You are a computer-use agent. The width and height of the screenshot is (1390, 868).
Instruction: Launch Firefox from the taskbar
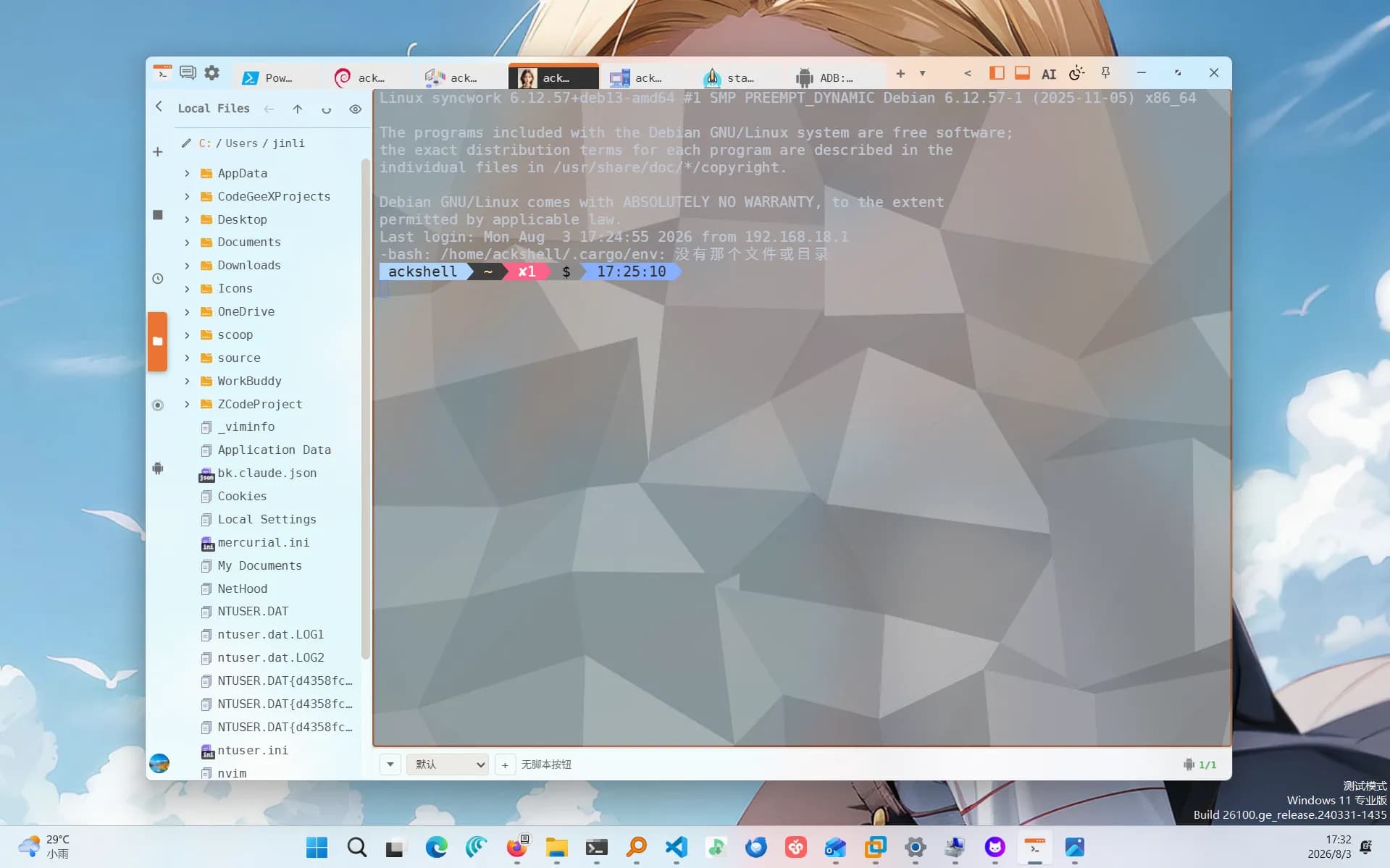point(516,847)
